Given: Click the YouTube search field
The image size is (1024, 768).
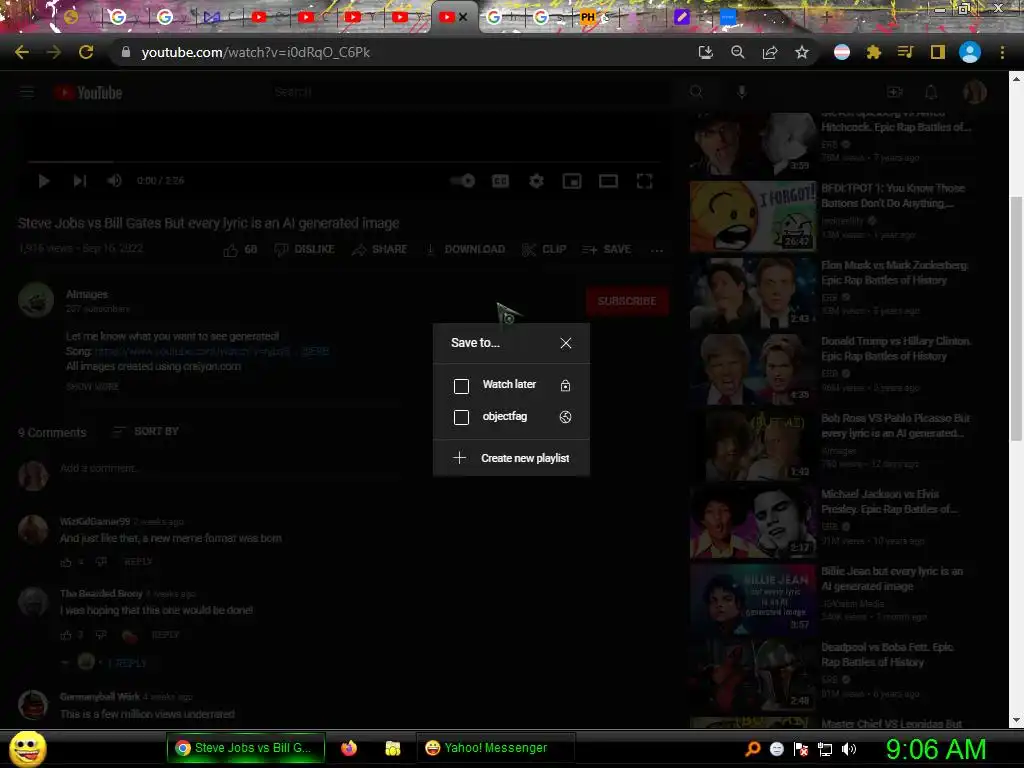Looking at the screenshot, I should click(470, 92).
